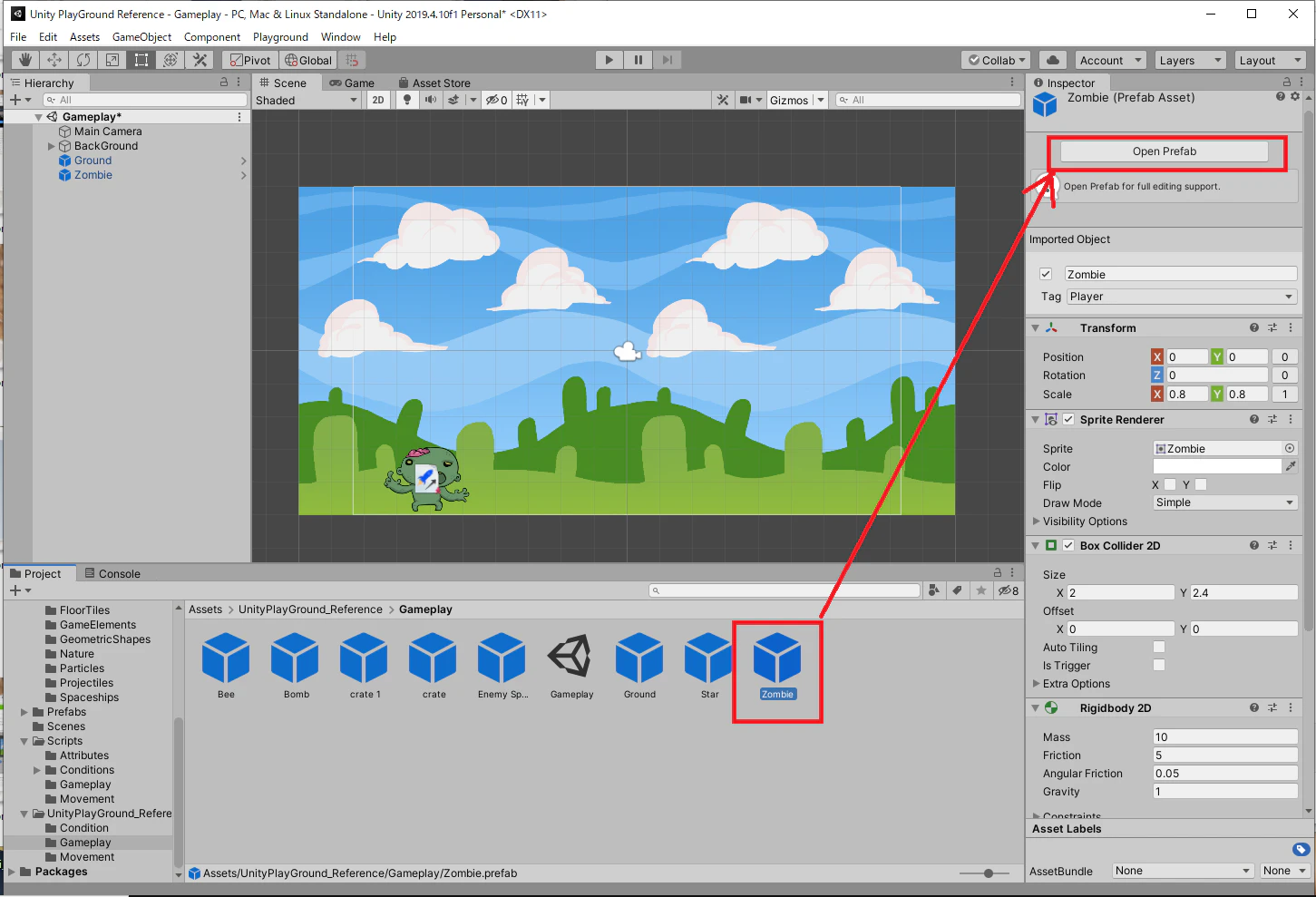Click the Zombie prefab asset icon
The image size is (1316, 897).
click(x=777, y=658)
